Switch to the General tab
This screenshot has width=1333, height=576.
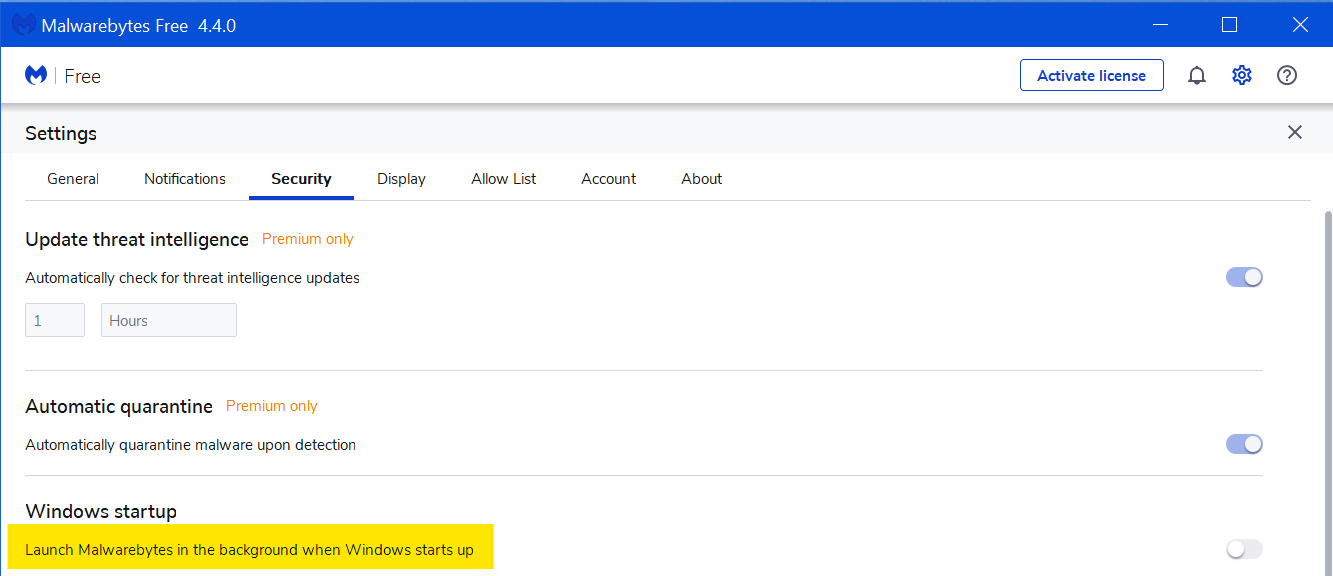coord(73,179)
